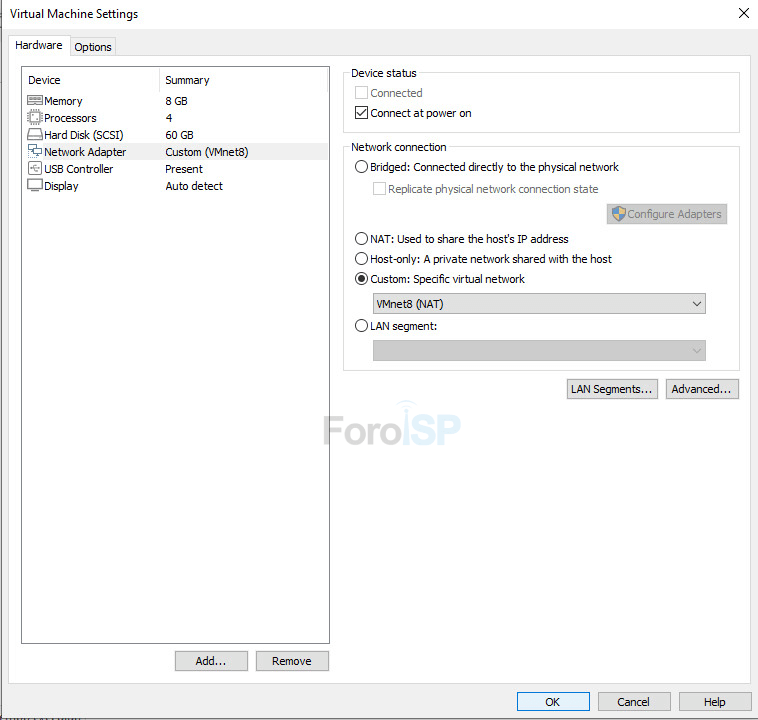Open the LAN Segments... dialog
The image size is (758, 720).
pyautogui.click(x=612, y=389)
